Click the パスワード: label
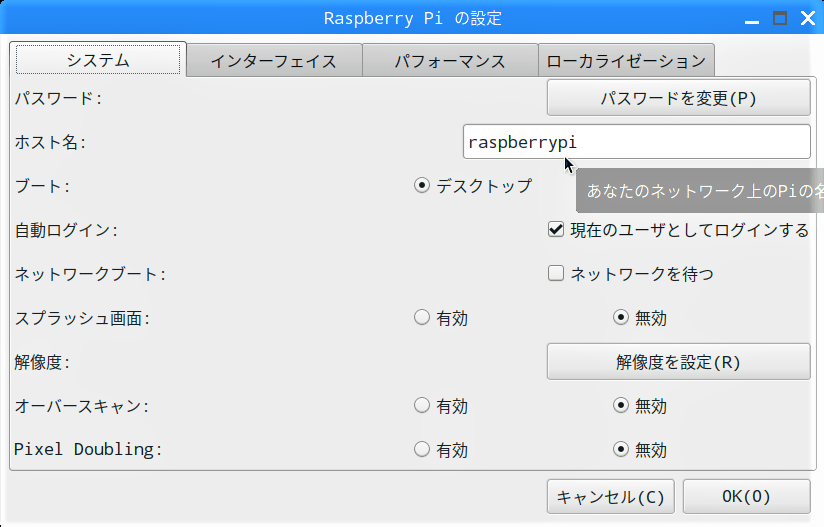Image resolution: width=824 pixels, height=527 pixels. coord(58,98)
